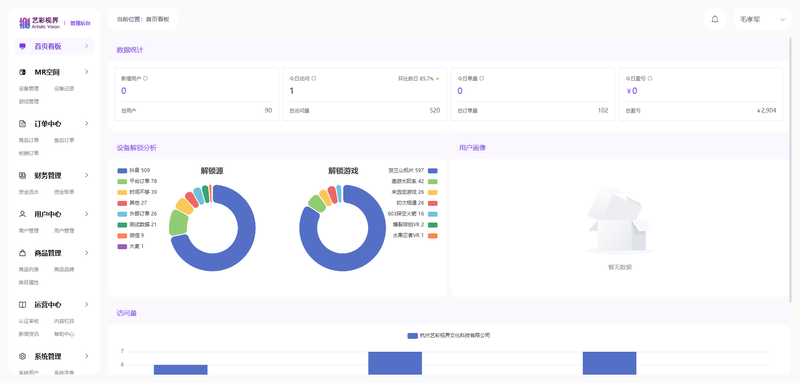Click the 商品管理 bag icon

pyautogui.click(x=22, y=253)
